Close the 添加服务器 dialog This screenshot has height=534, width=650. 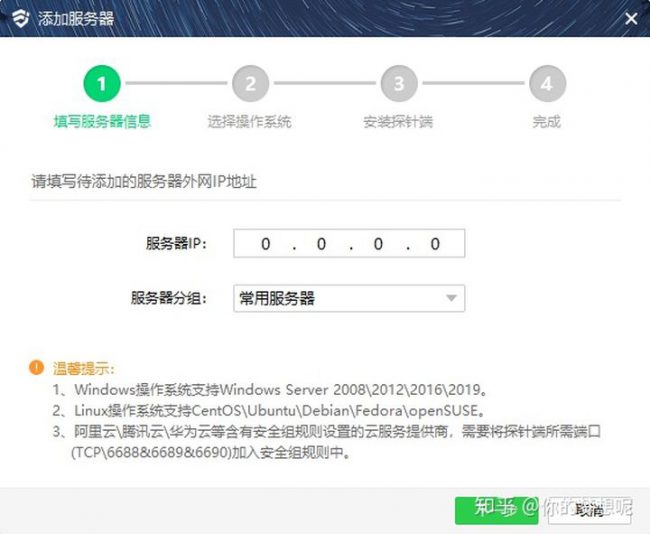tap(631, 18)
